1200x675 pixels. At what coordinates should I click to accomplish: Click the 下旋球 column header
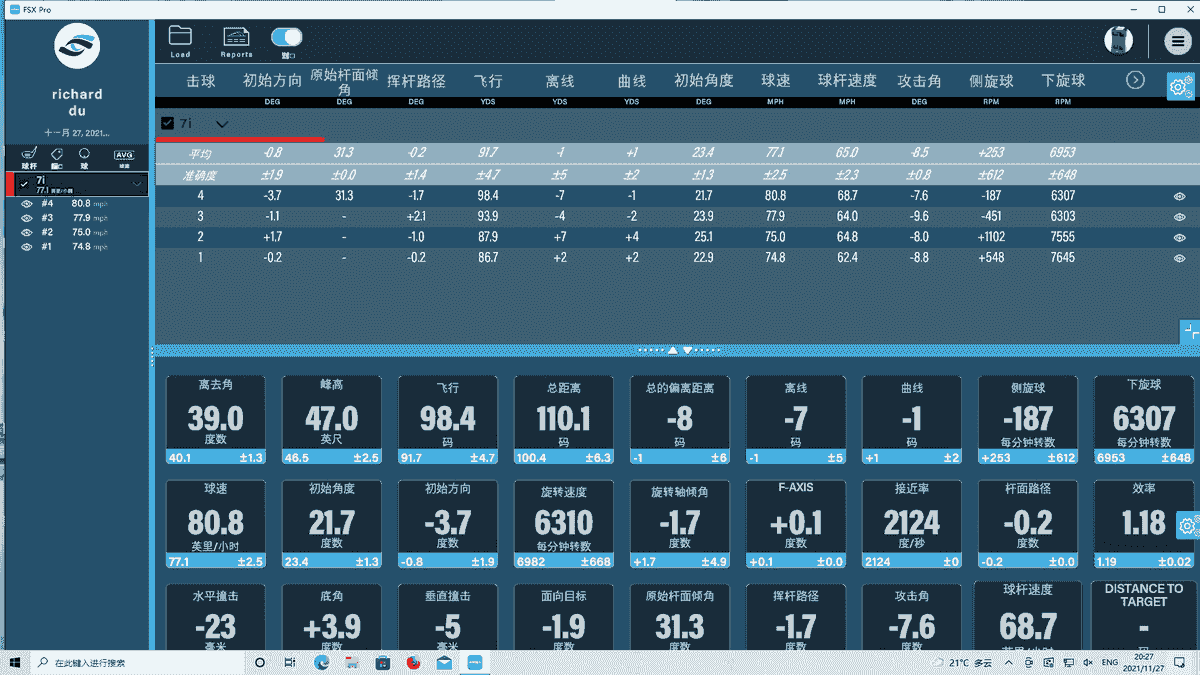[x=1063, y=80]
